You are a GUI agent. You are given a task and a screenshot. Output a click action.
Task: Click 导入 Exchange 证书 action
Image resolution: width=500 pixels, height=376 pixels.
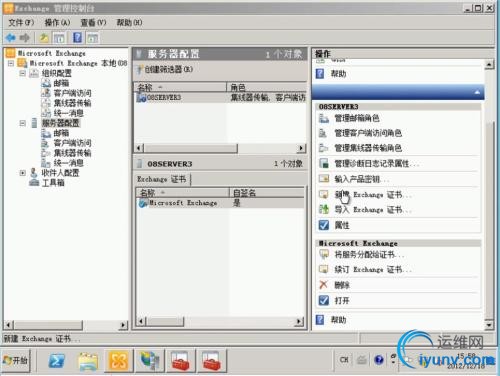coord(373,210)
